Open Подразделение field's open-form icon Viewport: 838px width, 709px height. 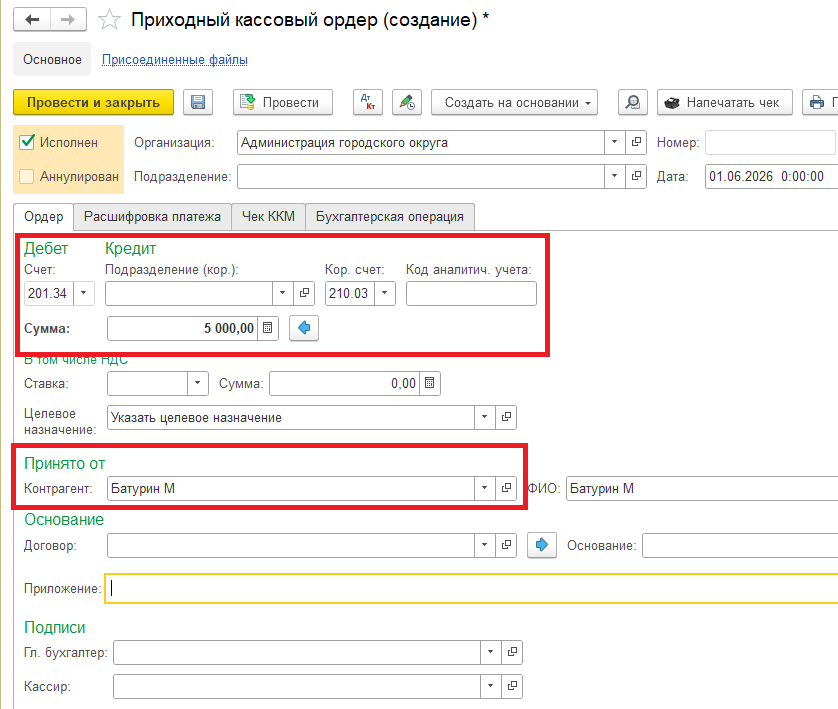coord(636,176)
